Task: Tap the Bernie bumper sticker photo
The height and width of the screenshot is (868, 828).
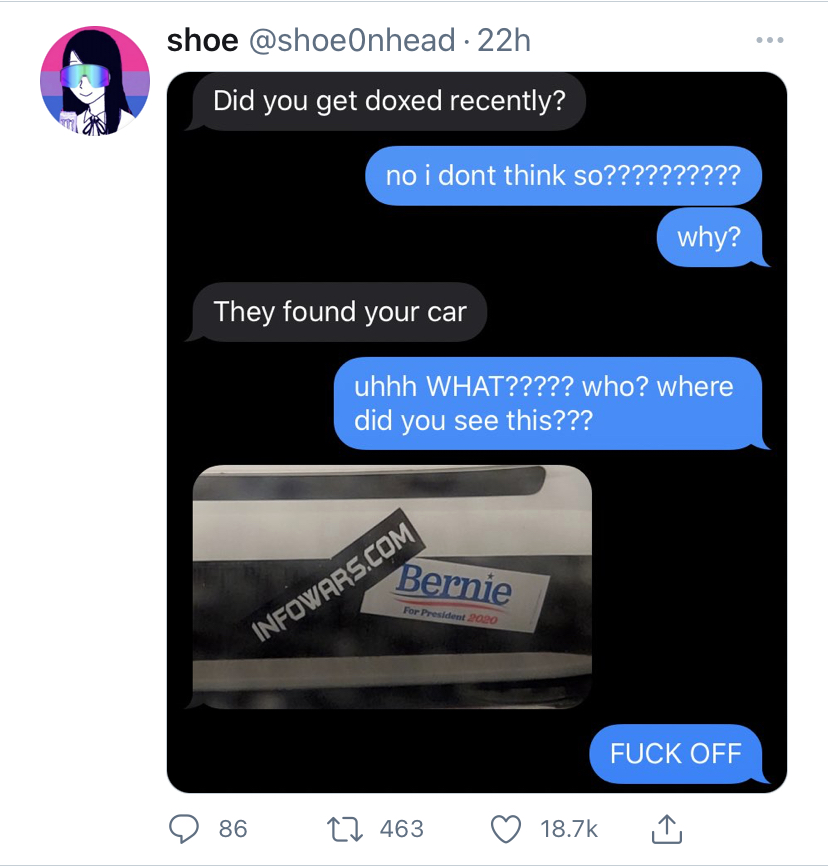Action: pyautogui.click(x=392, y=587)
